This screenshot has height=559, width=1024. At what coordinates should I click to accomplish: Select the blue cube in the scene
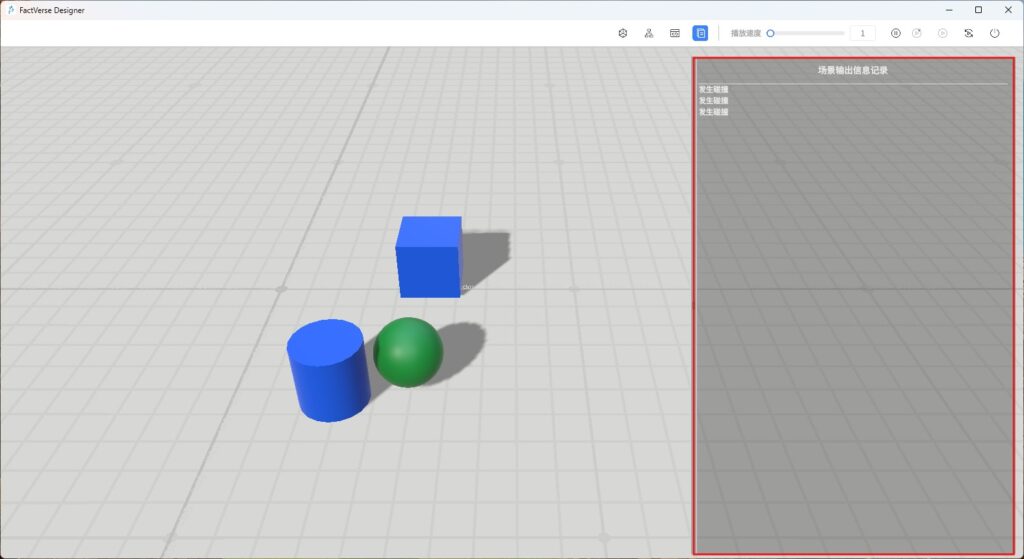click(428, 257)
